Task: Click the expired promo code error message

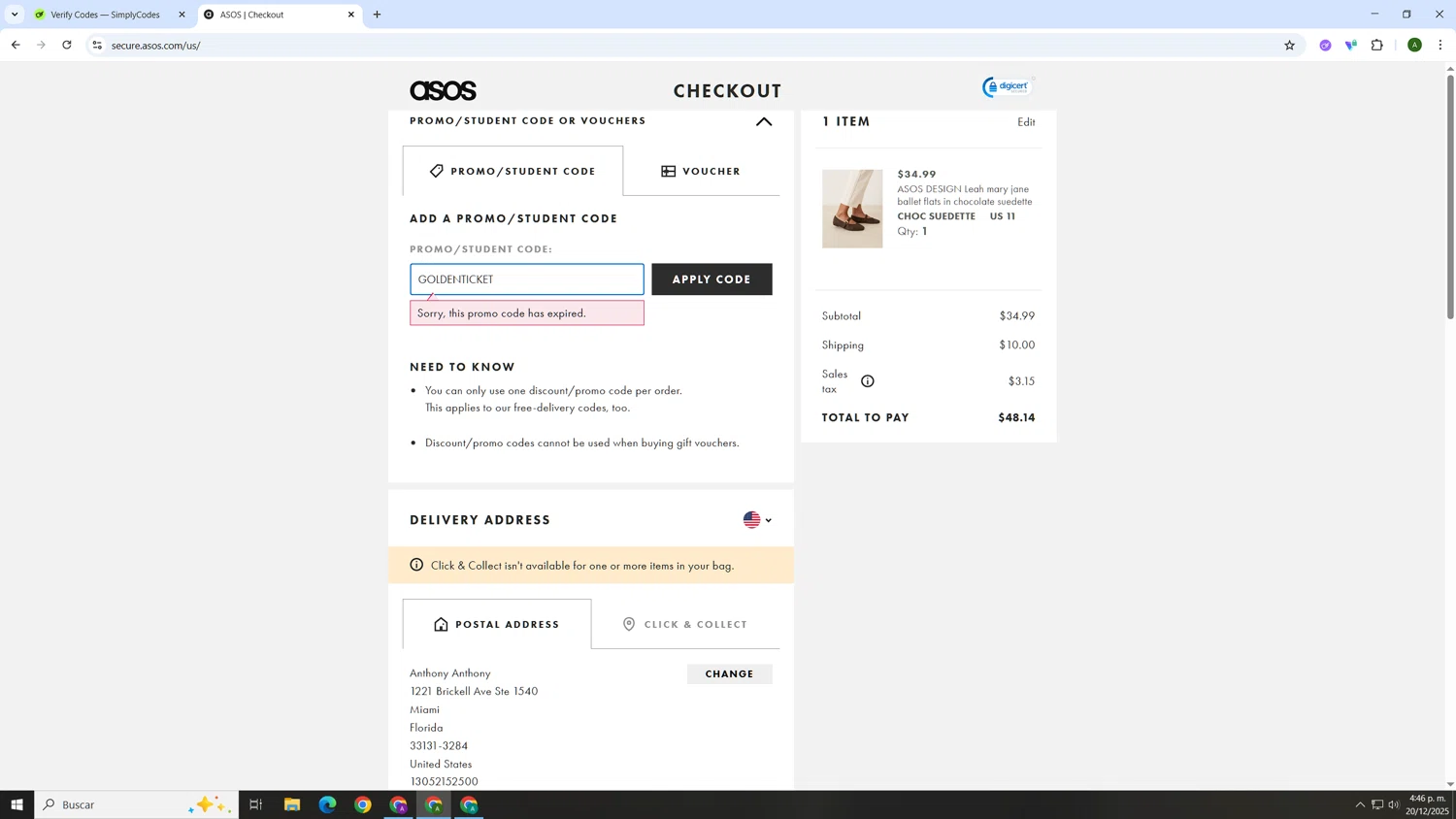Action: click(x=526, y=313)
